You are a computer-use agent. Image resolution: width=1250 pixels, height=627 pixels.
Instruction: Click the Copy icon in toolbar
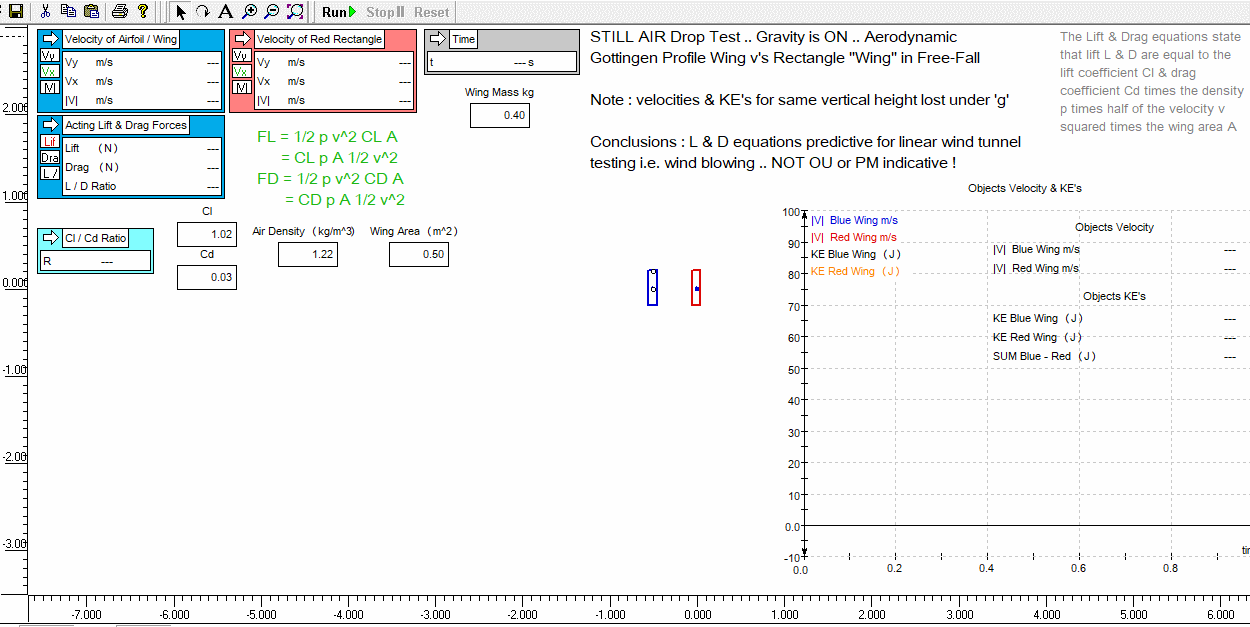click(x=69, y=12)
